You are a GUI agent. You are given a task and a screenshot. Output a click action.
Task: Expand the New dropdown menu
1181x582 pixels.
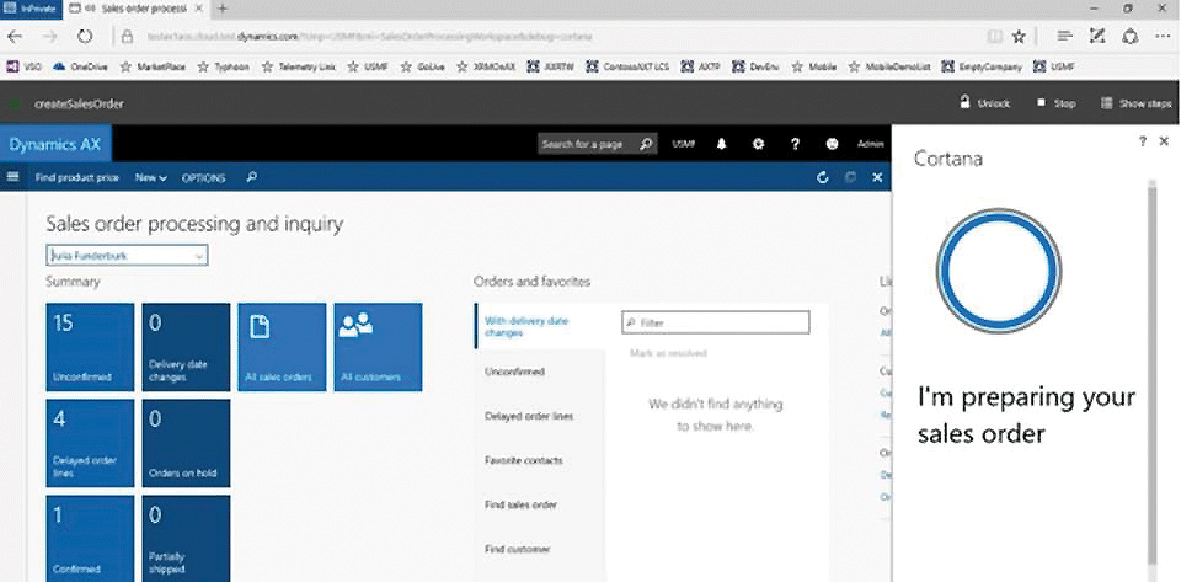coord(151,178)
